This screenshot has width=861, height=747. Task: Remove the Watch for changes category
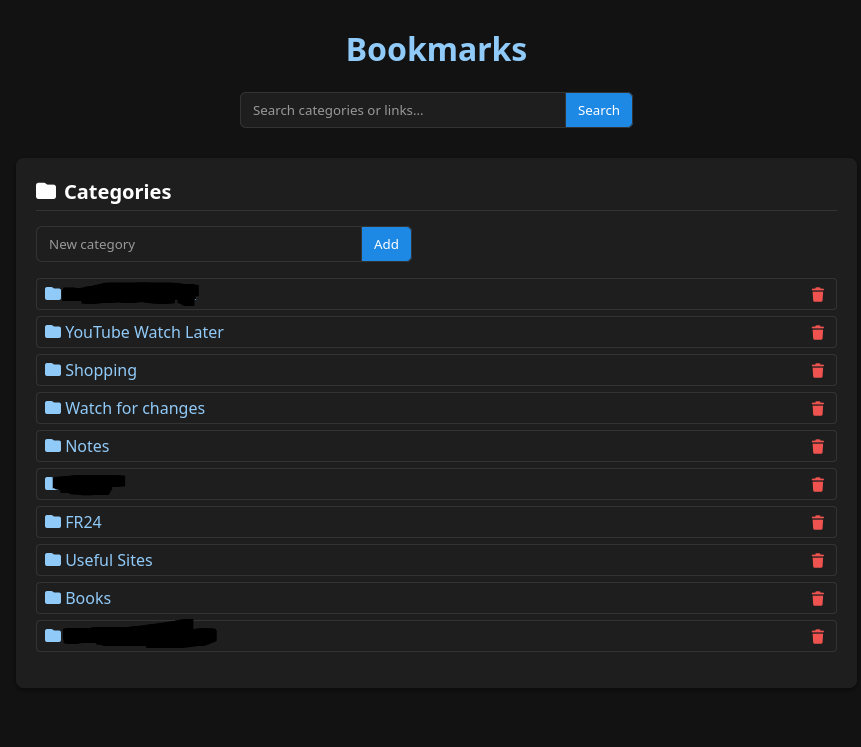pos(817,408)
